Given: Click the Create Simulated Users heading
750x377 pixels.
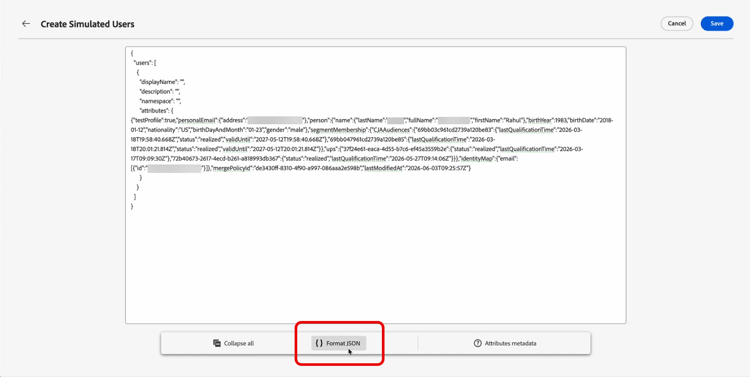Looking at the screenshot, I should pos(87,24).
